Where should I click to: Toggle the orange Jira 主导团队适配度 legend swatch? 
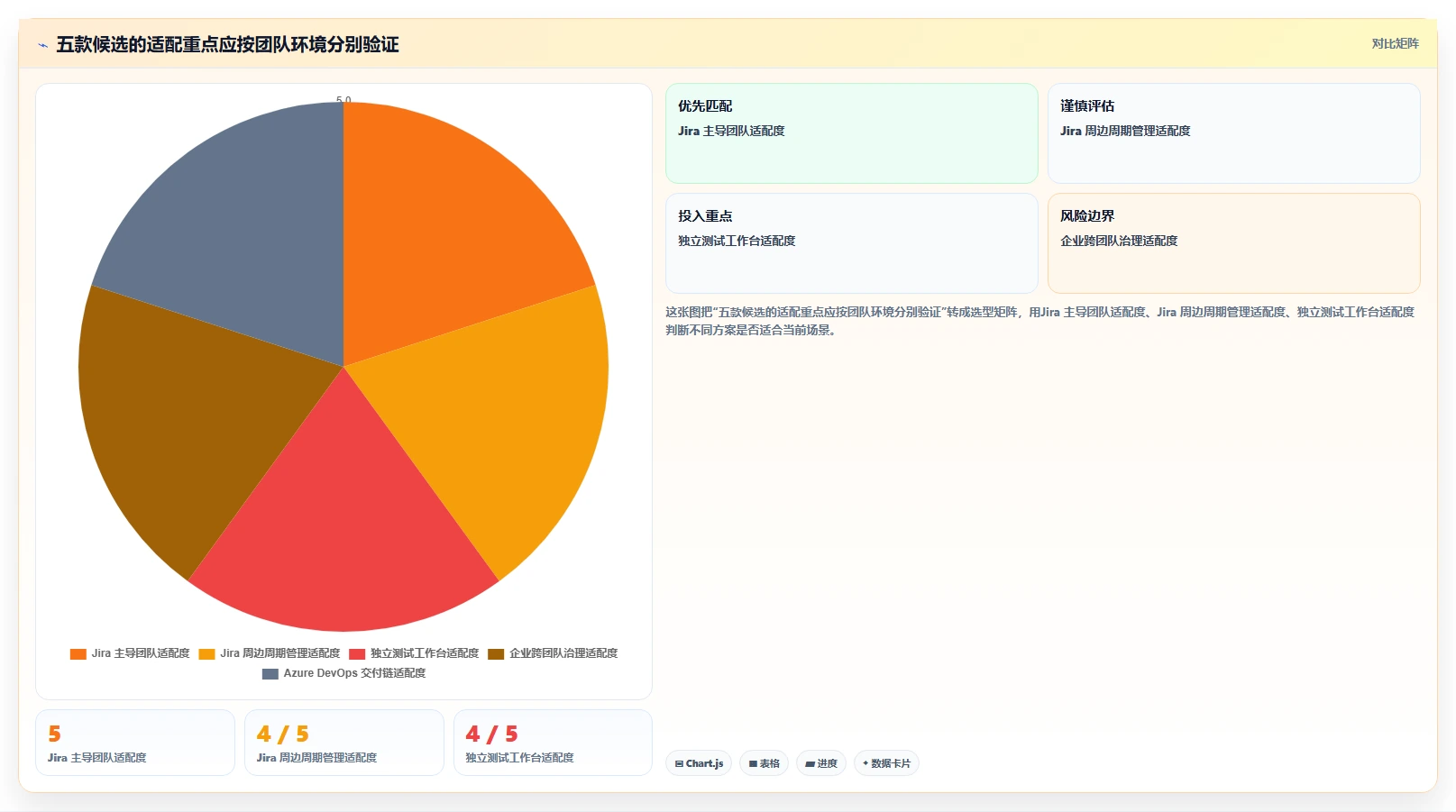point(78,653)
